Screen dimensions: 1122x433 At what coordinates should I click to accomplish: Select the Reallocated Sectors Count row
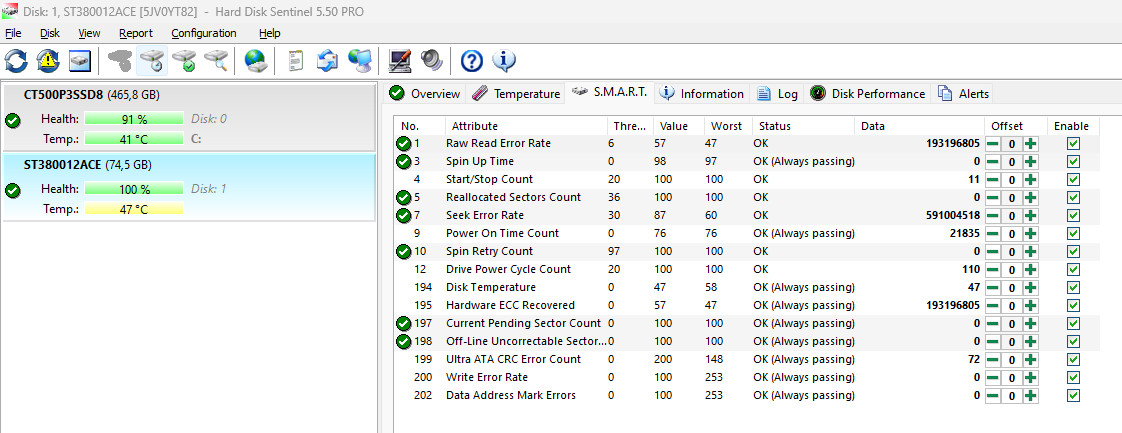click(513, 198)
